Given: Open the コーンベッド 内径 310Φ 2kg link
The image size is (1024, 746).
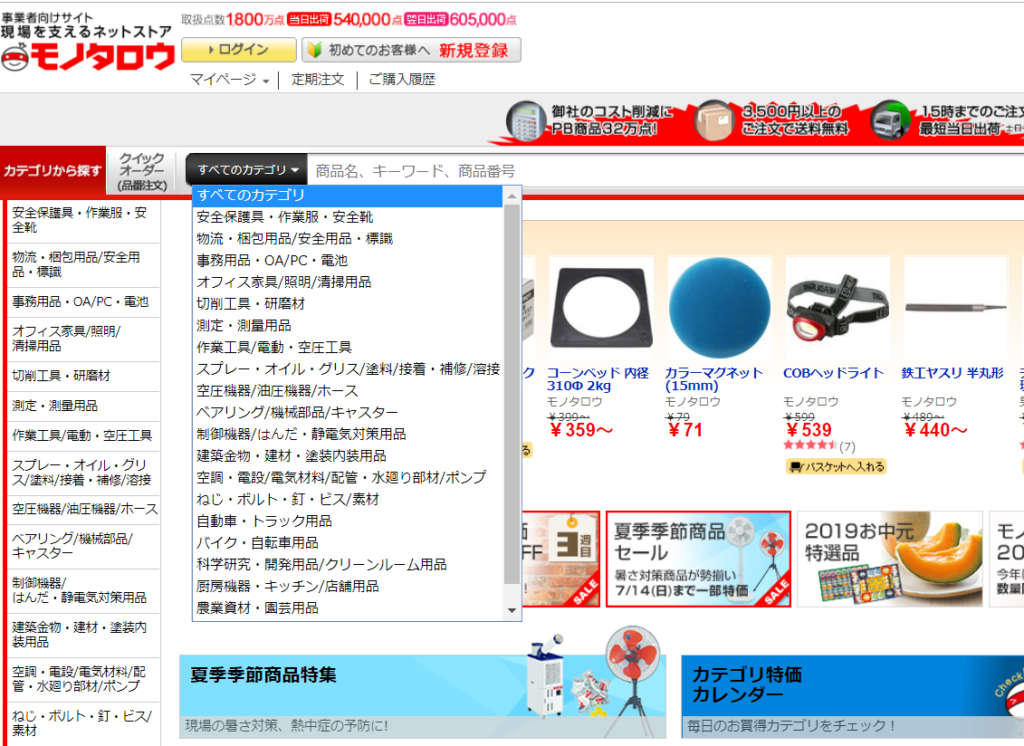Looking at the screenshot, I should (598, 379).
